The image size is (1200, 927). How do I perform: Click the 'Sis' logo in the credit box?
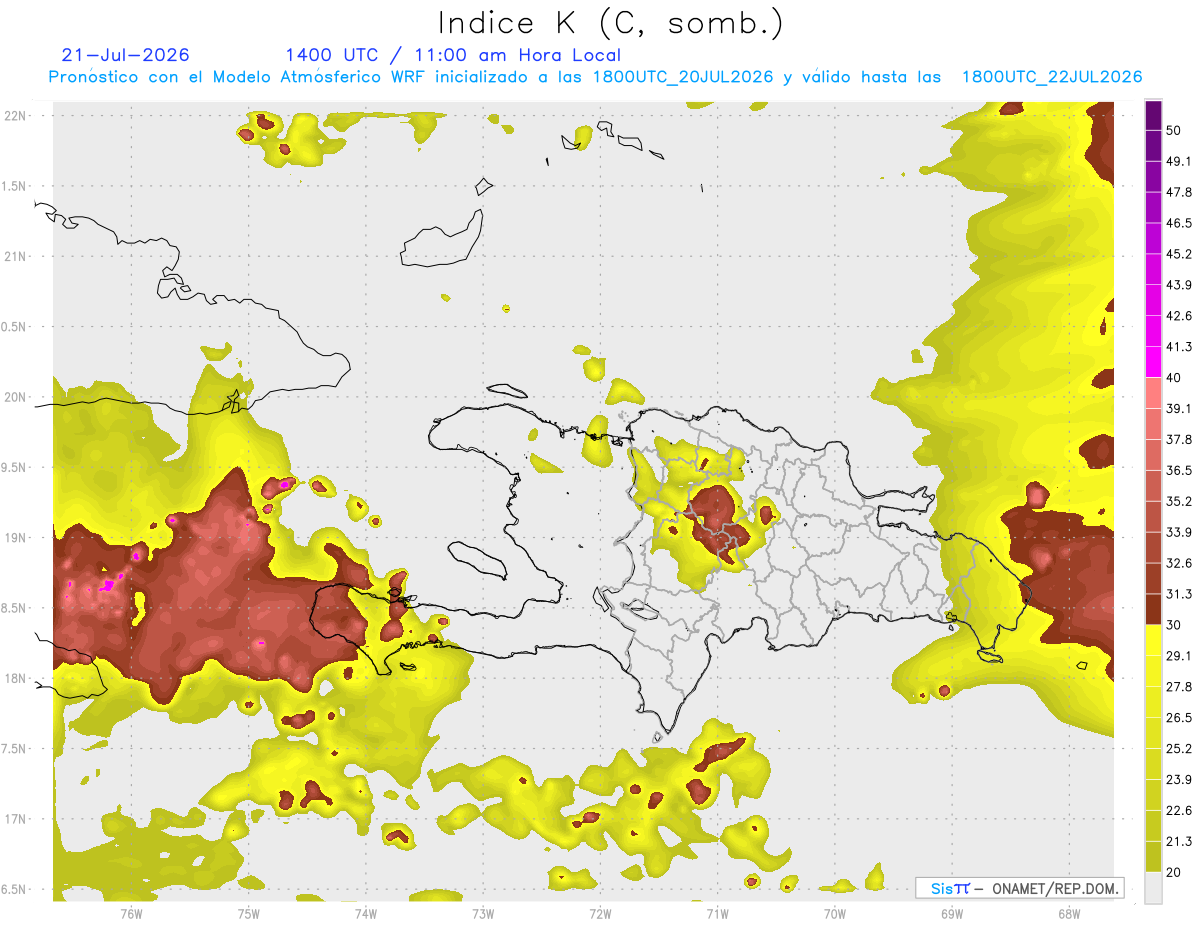[x=942, y=888]
